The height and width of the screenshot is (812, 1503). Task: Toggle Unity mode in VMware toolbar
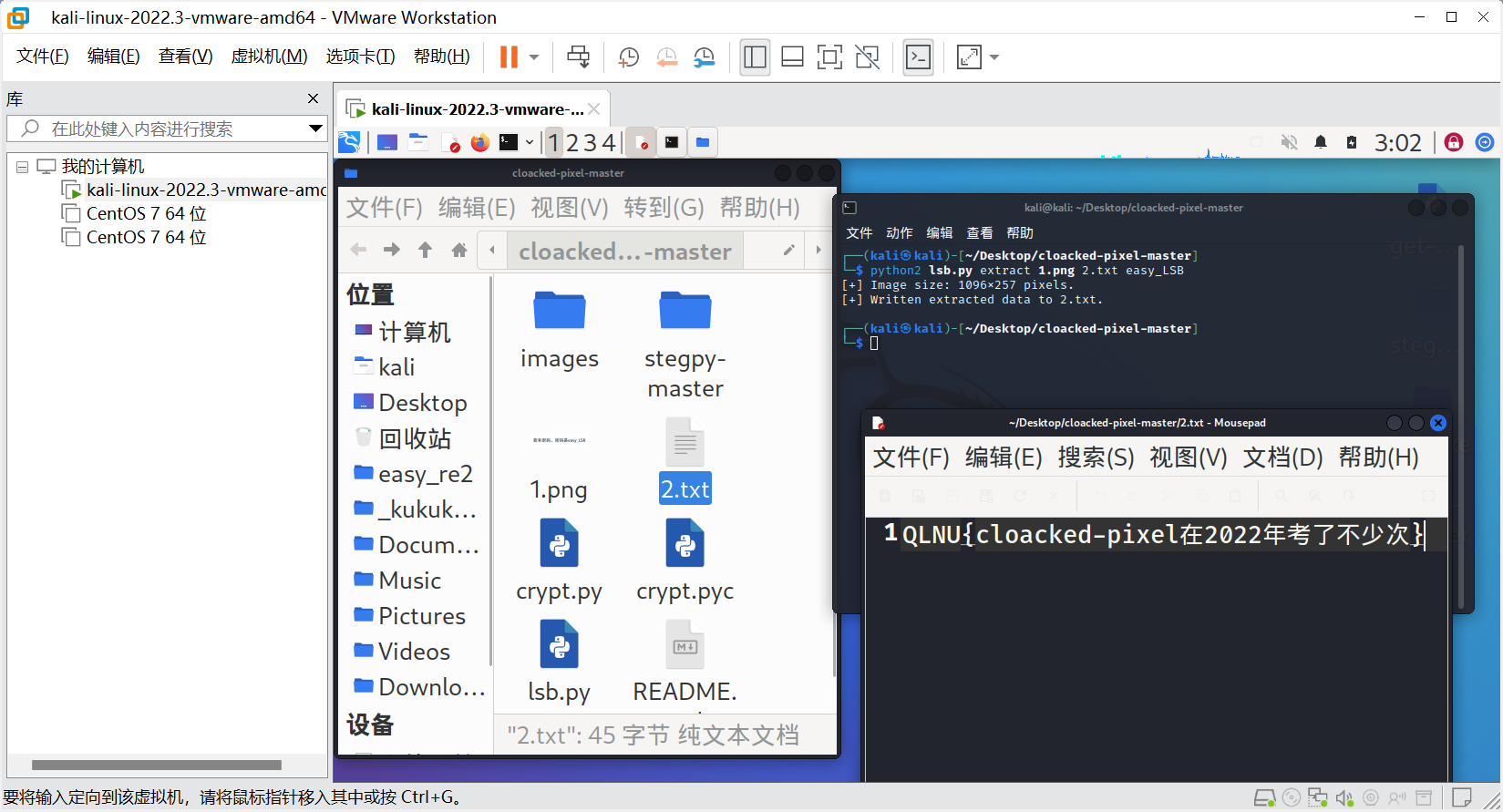(x=868, y=57)
